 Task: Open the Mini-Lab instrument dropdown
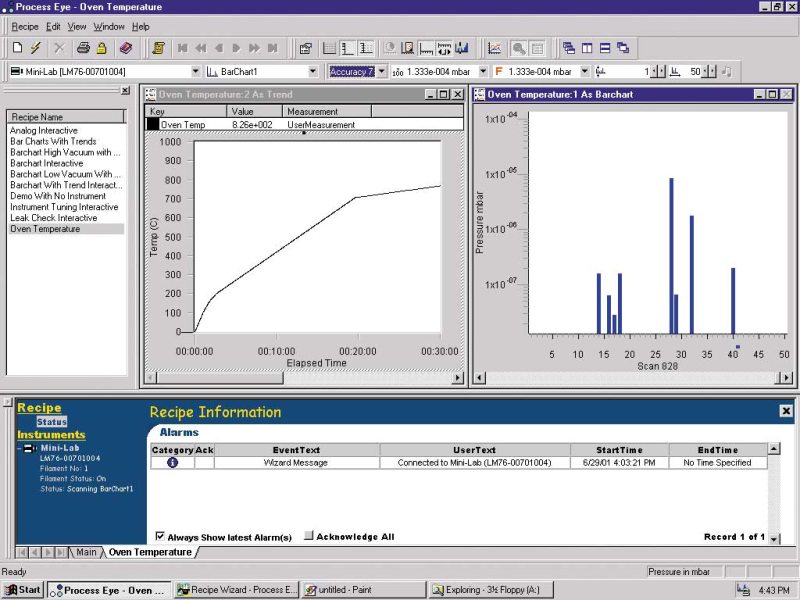(198, 70)
